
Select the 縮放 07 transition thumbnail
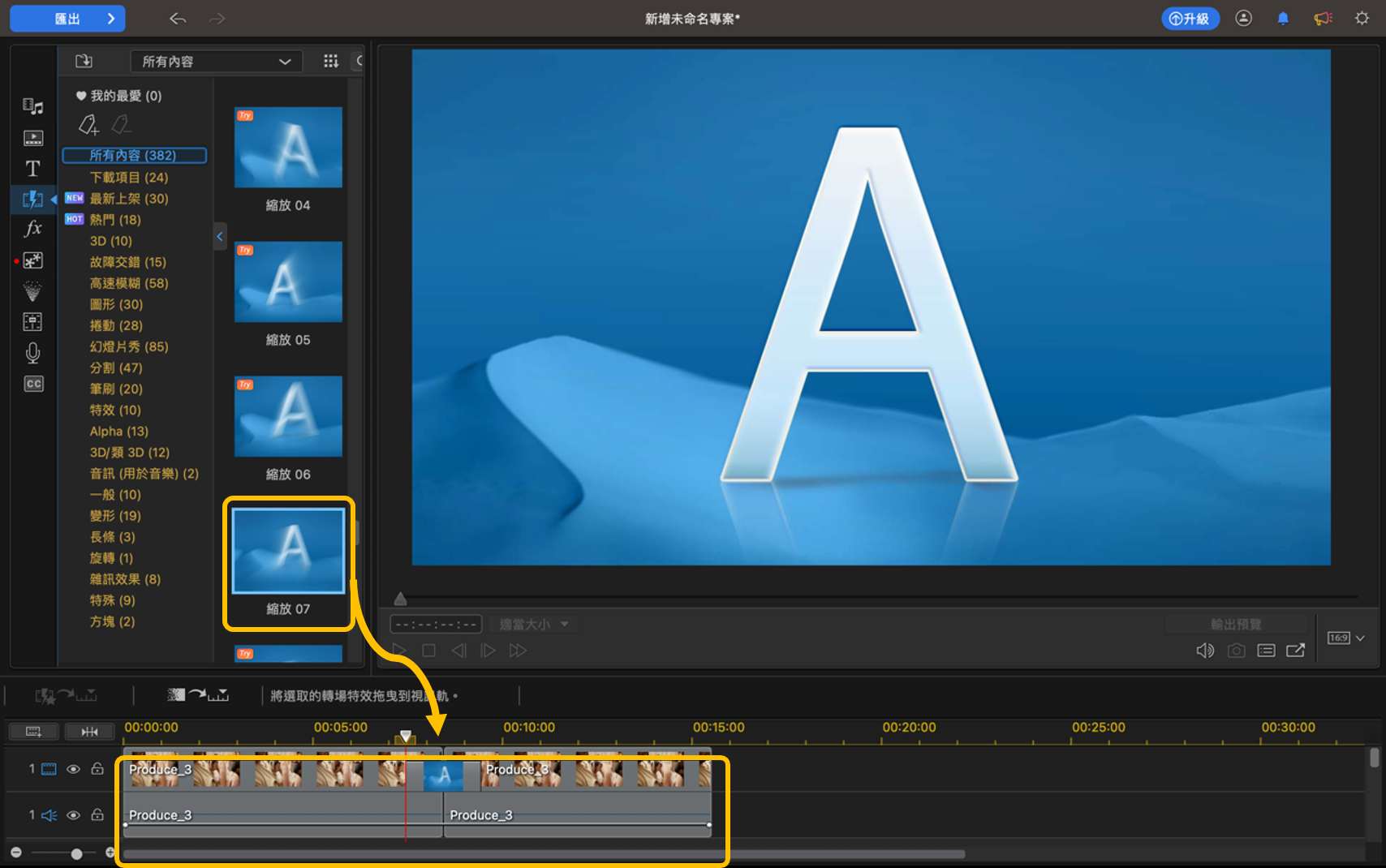tap(288, 552)
